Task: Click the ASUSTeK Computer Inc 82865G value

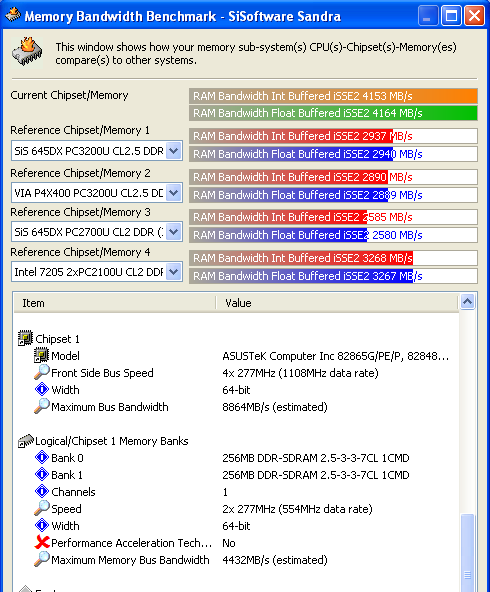Action: point(336,356)
